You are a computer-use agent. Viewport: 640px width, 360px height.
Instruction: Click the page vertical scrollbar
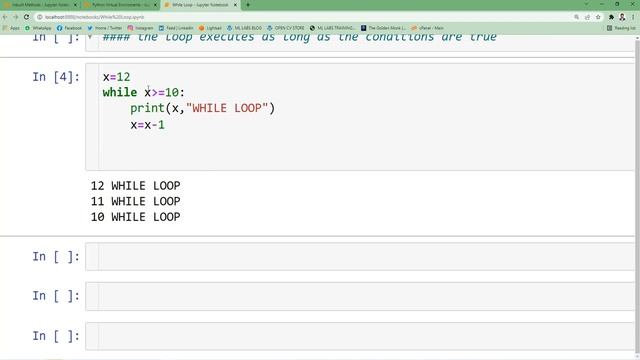click(x=638, y=196)
